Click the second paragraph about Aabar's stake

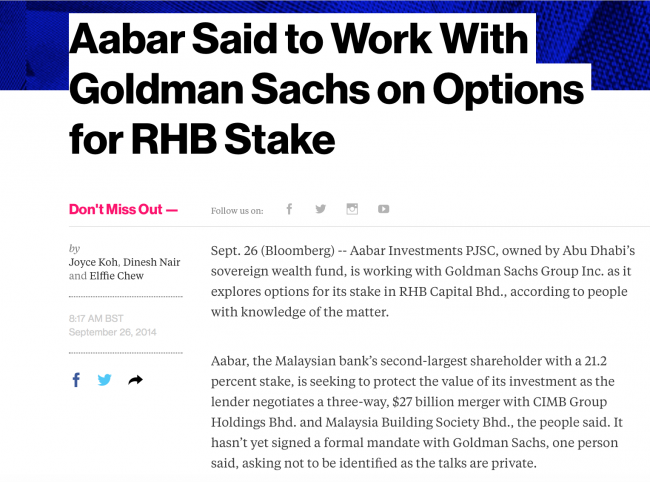pyautogui.click(x=417, y=412)
